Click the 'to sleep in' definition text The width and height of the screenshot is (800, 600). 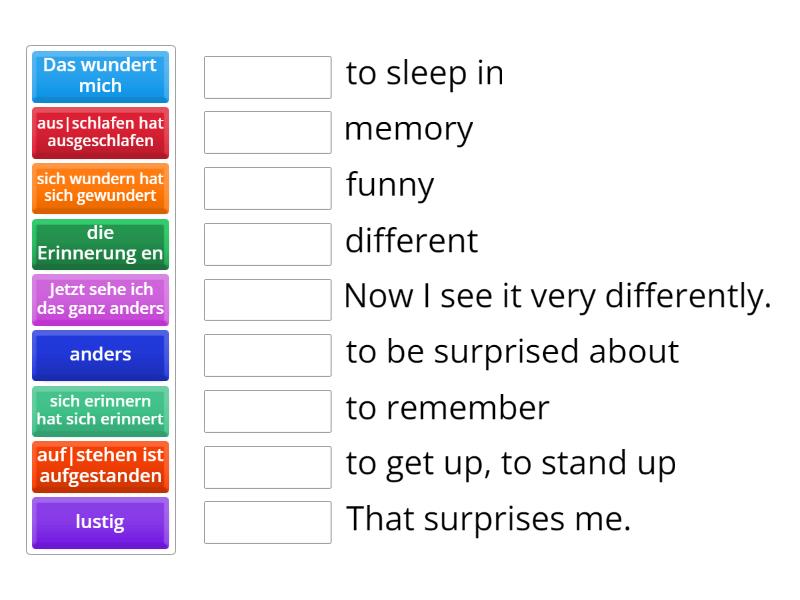point(424,74)
